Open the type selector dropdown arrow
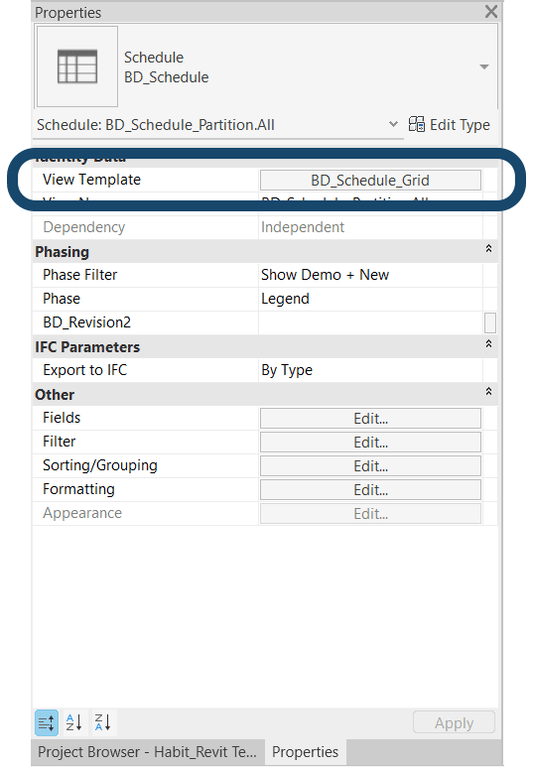 pyautogui.click(x=484, y=67)
